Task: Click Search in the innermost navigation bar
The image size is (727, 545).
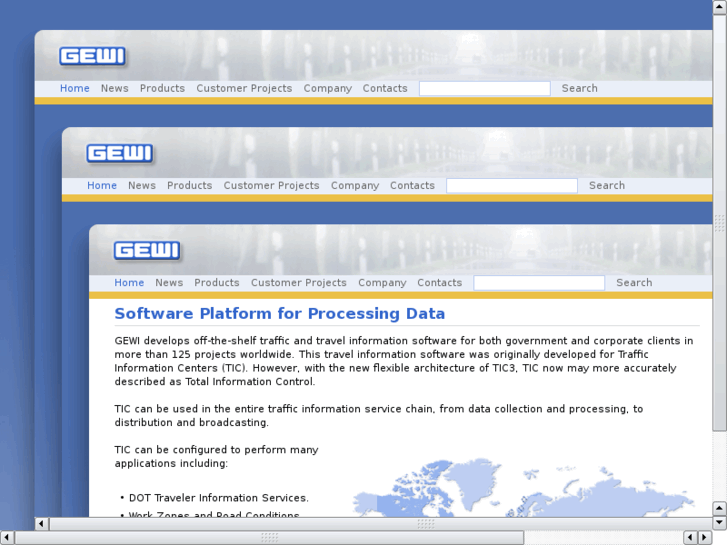Action: point(634,282)
